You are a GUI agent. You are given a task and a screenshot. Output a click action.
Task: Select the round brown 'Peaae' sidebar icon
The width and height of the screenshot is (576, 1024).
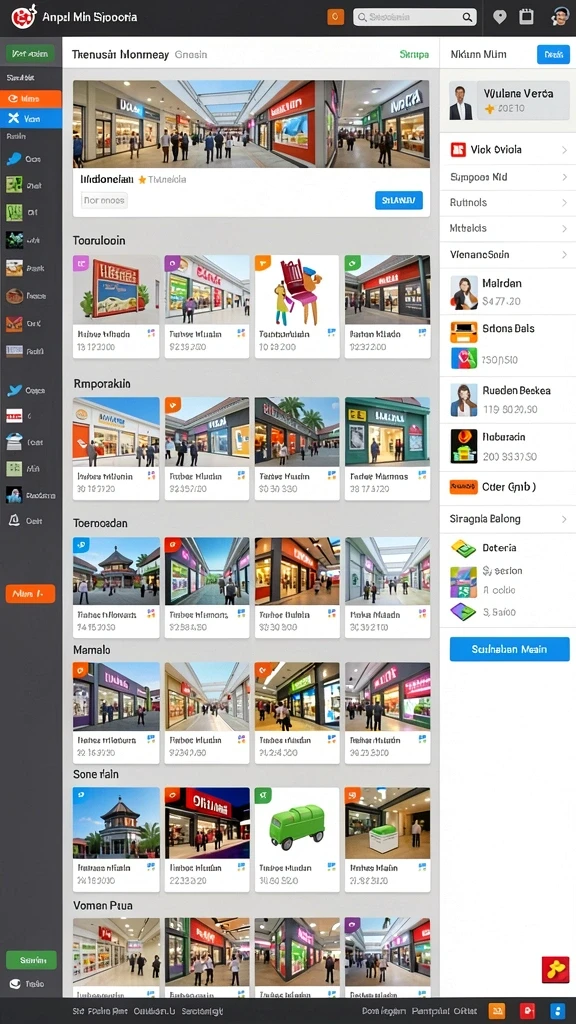tap(14, 296)
